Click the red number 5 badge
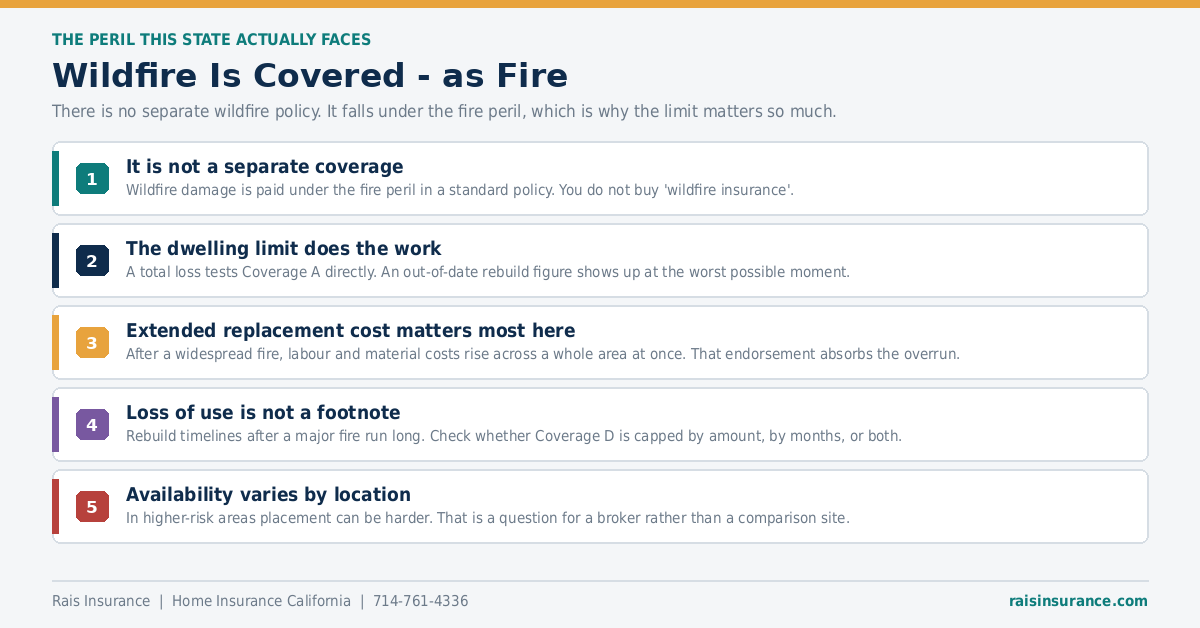 [92, 507]
